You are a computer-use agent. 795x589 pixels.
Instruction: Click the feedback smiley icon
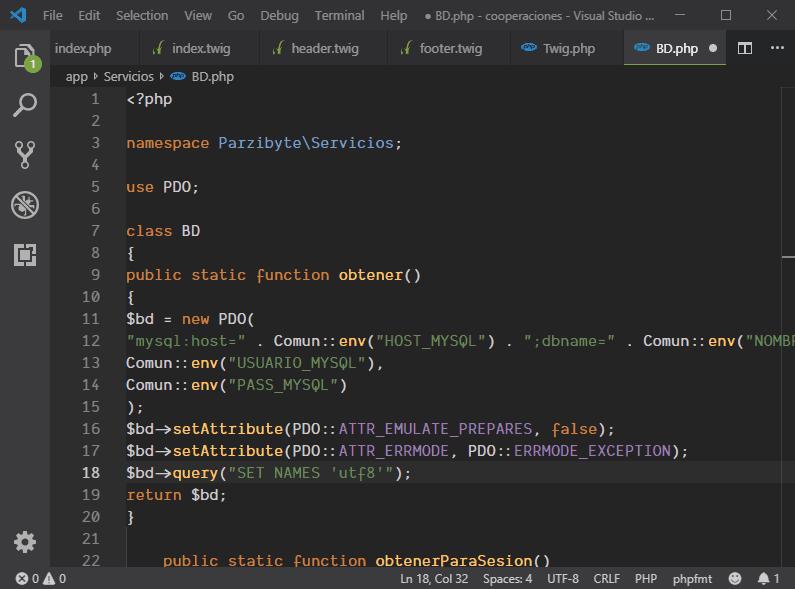(735, 578)
